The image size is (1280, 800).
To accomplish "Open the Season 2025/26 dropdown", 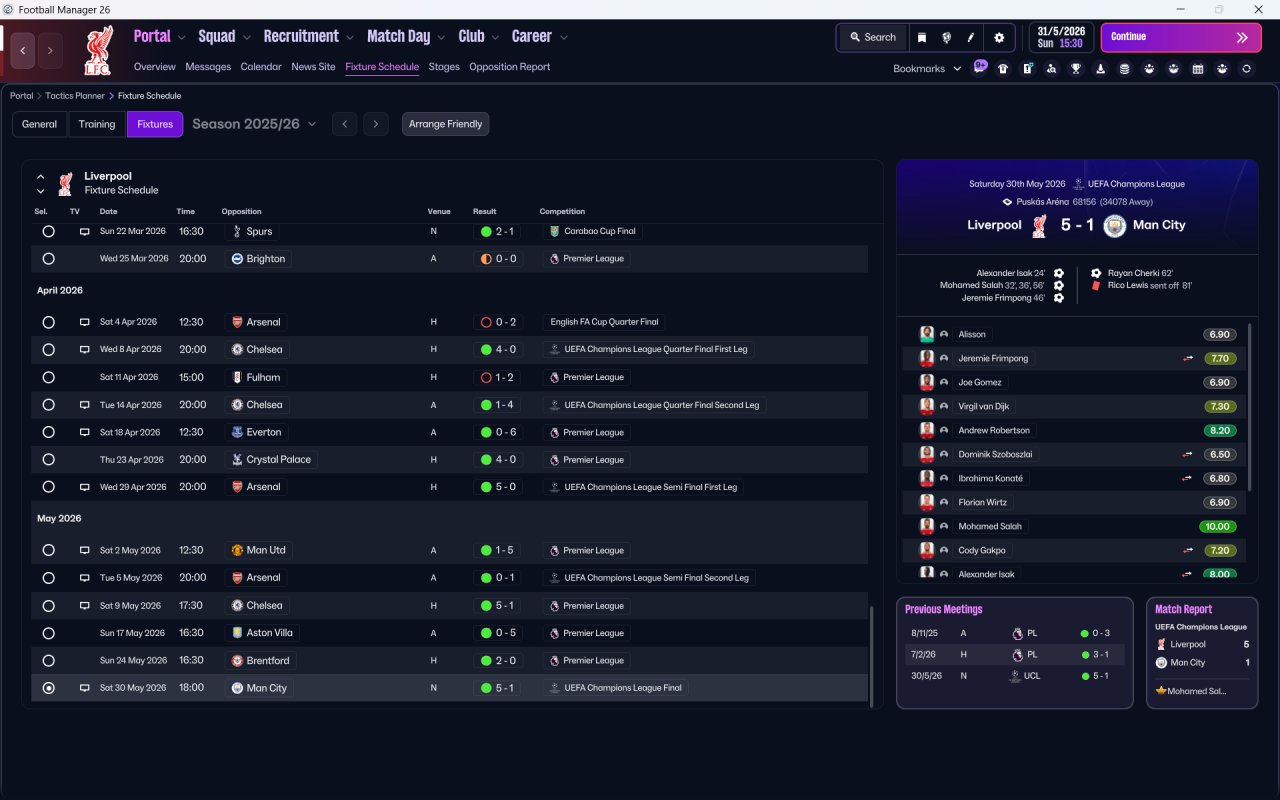I will [254, 124].
